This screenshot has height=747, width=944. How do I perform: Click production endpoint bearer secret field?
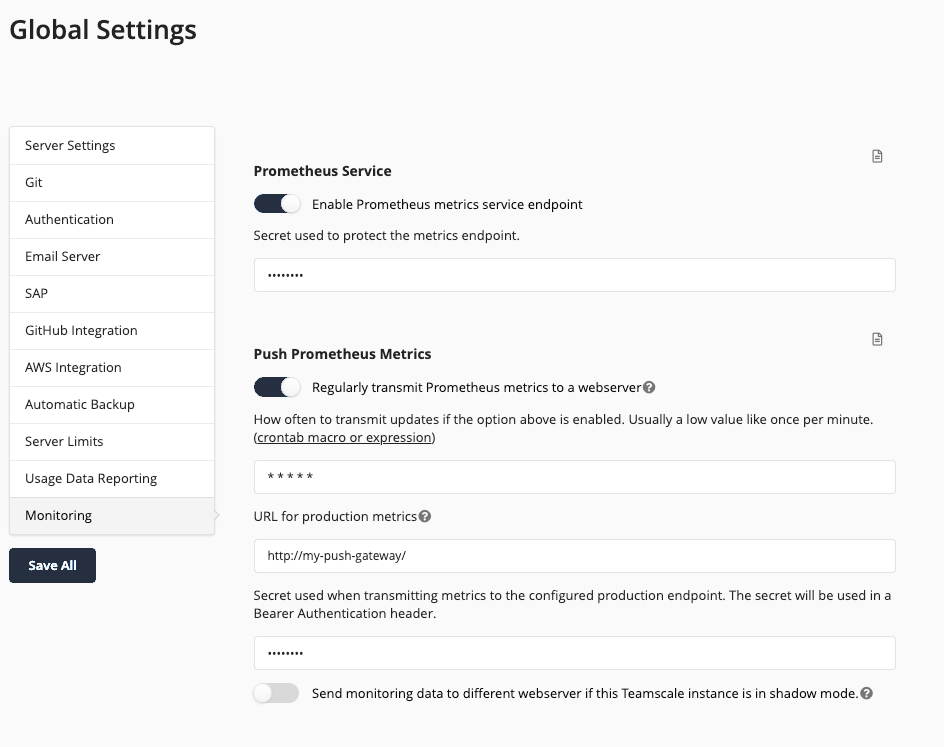574,653
